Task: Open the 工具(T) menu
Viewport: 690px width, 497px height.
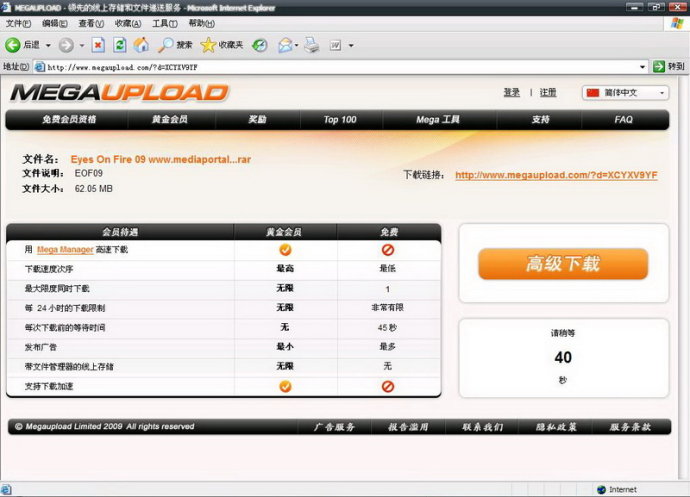Action: (165, 24)
